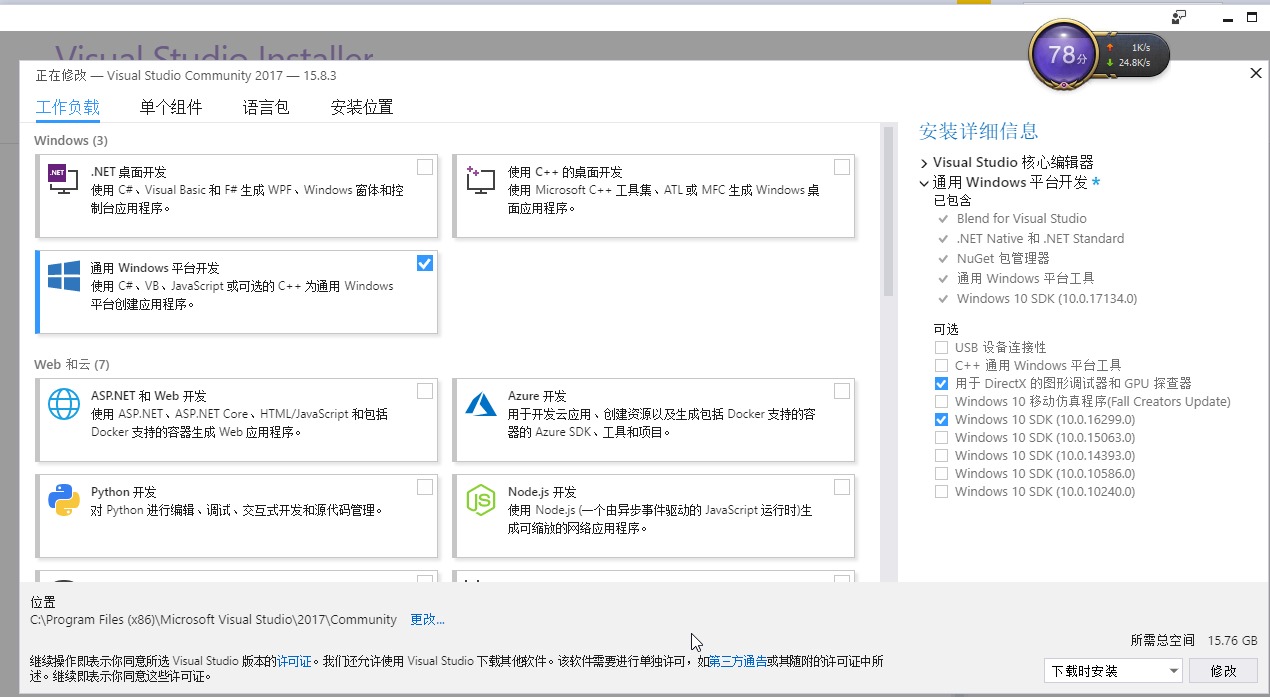This screenshot has height=697, width=1270.
Task: Uncheck 用于 DirectX 的图形调试器 option
Action: tap(941, 384)
